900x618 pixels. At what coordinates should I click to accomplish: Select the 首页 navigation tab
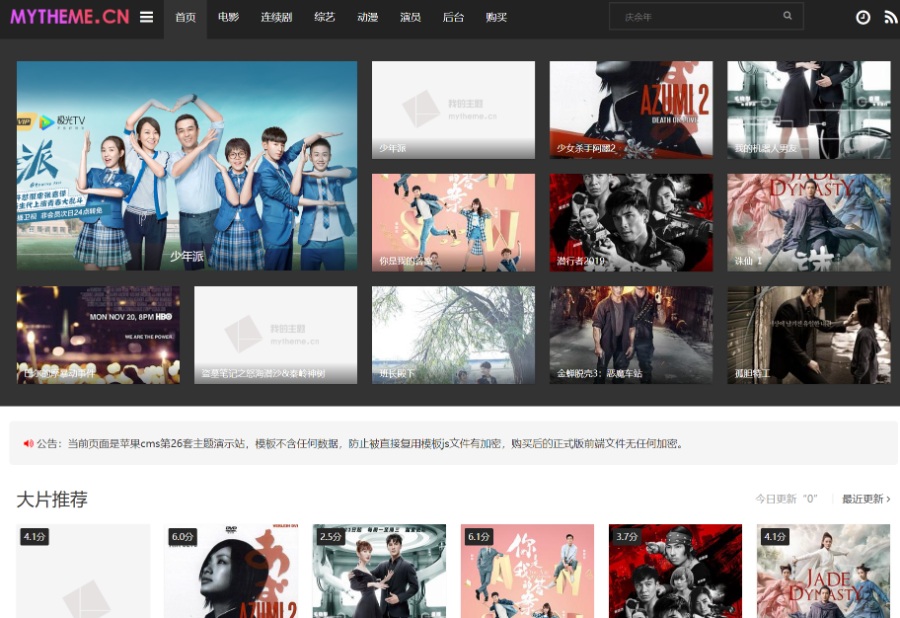point(185,17)
